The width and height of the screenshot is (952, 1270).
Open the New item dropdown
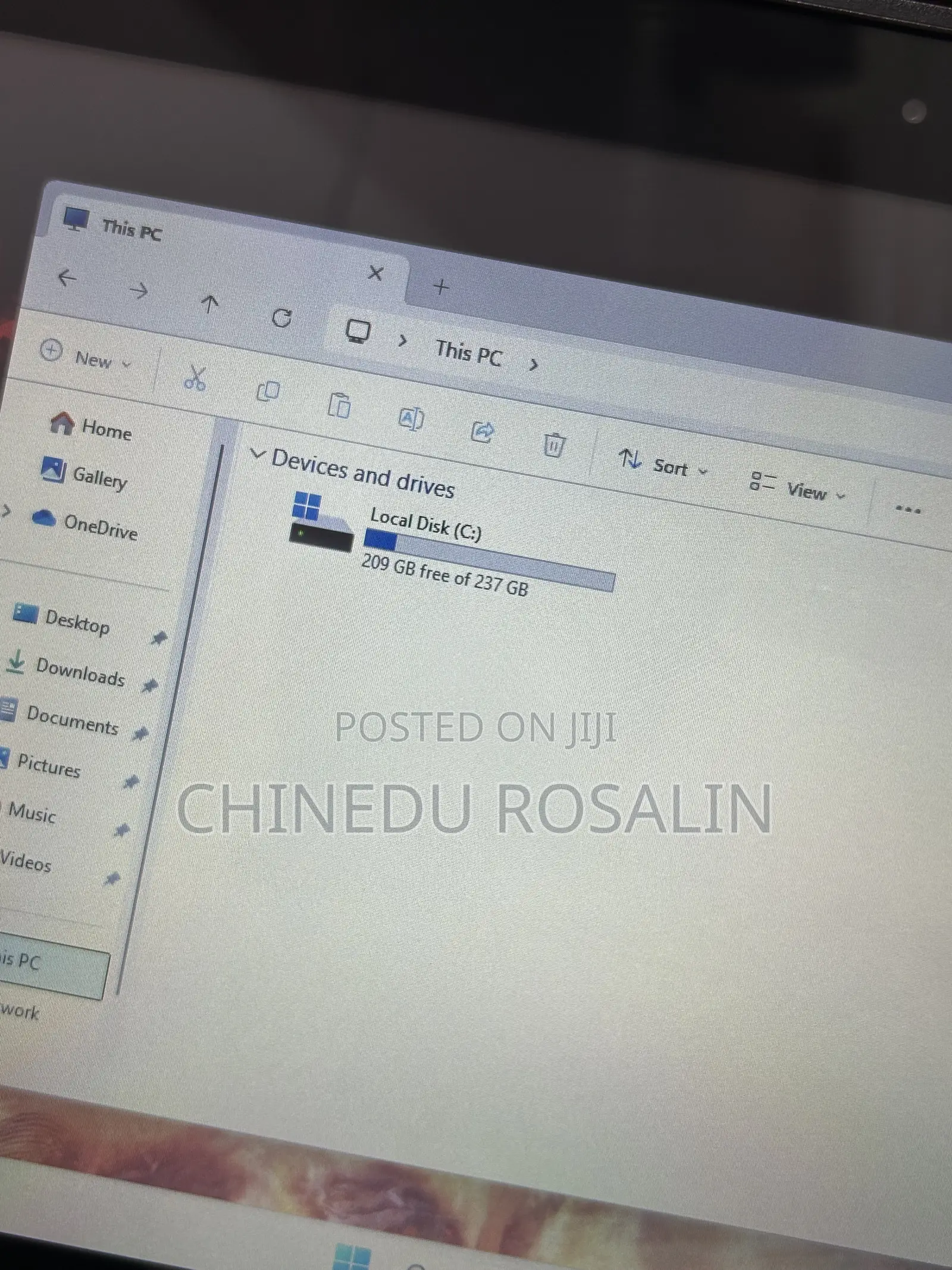point(85,356)
